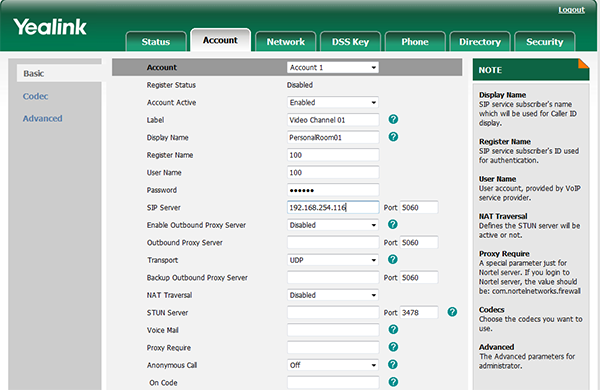The image size is (600, 390).
Task: Click Backup Outbound Proxy Server Port field
Action: [419, 277]
